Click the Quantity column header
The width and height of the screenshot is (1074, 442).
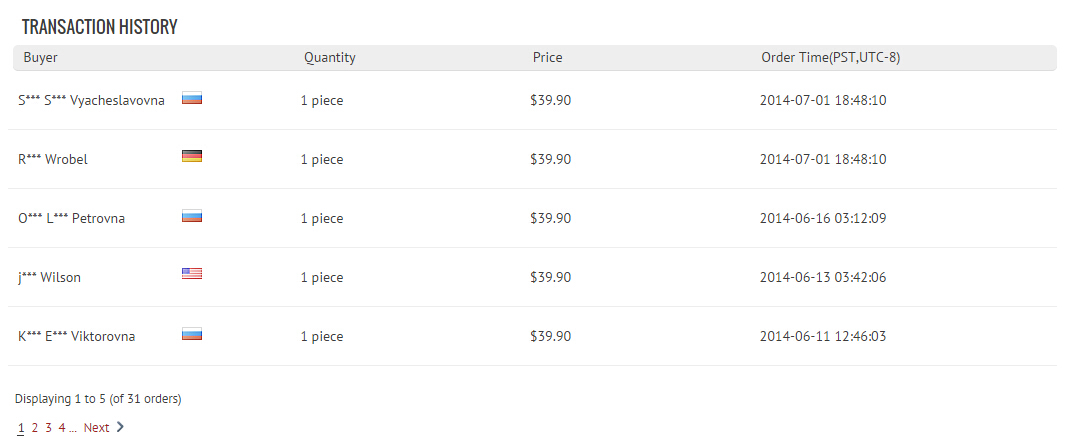[x=329, y=58]
